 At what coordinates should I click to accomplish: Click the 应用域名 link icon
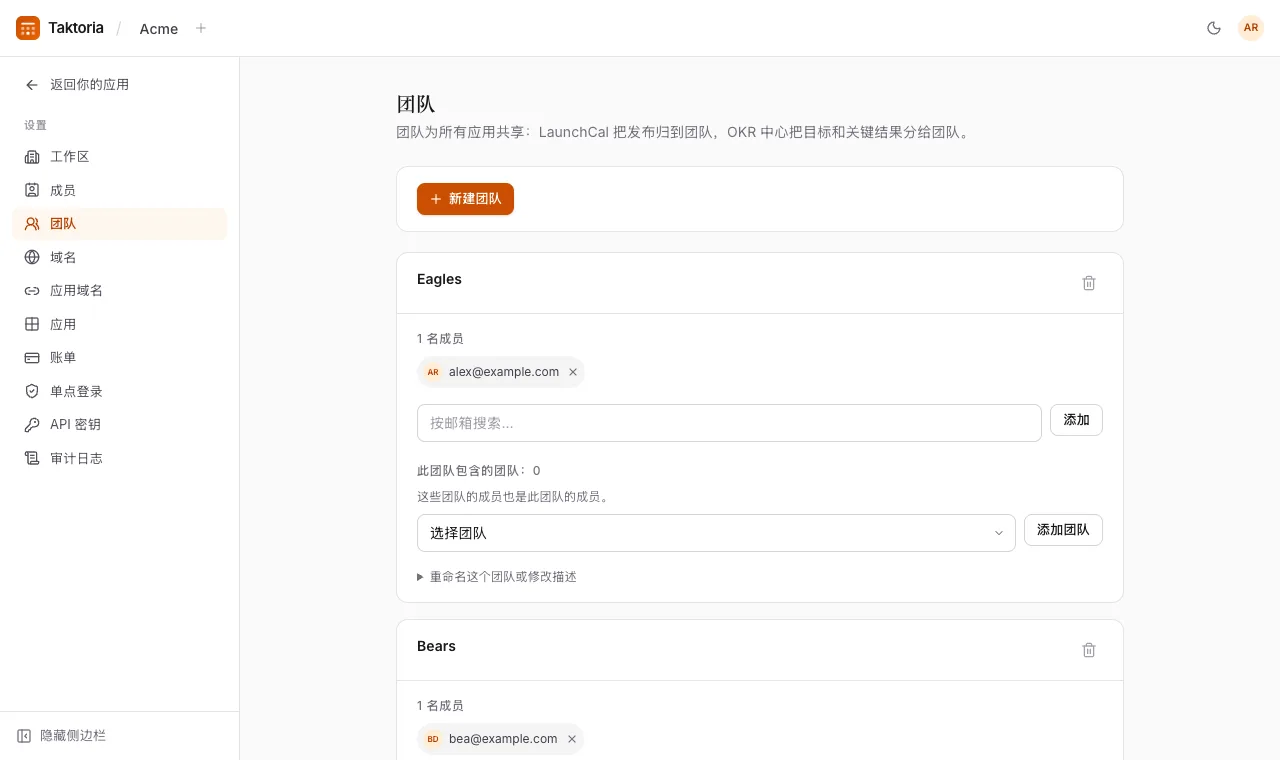coord(32,291)
